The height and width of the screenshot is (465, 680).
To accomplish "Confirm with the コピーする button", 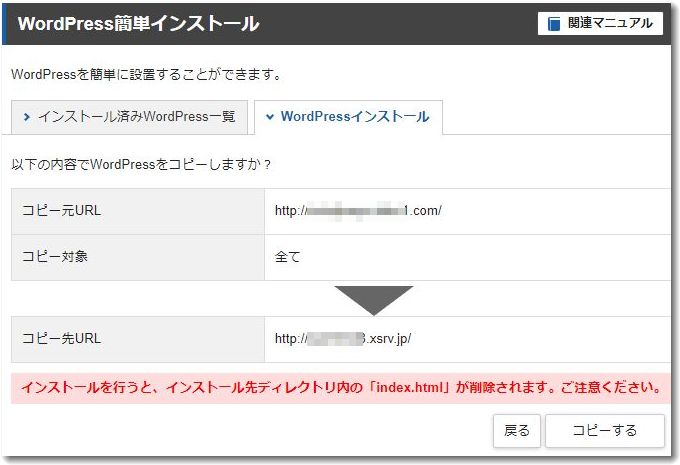I will [x=604, y=431].
